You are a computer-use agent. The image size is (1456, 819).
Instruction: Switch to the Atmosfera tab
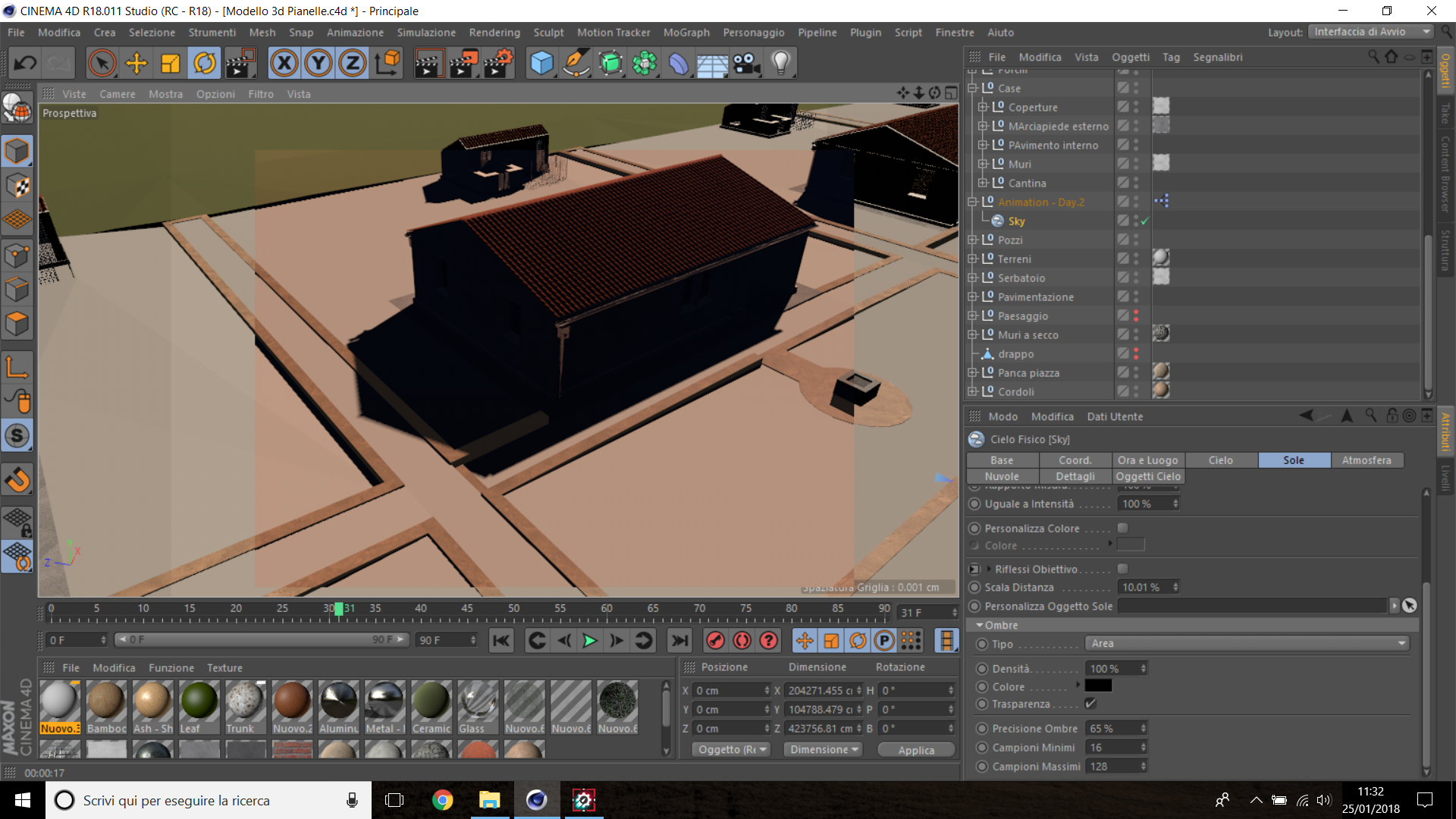[x=1367, y=460]
